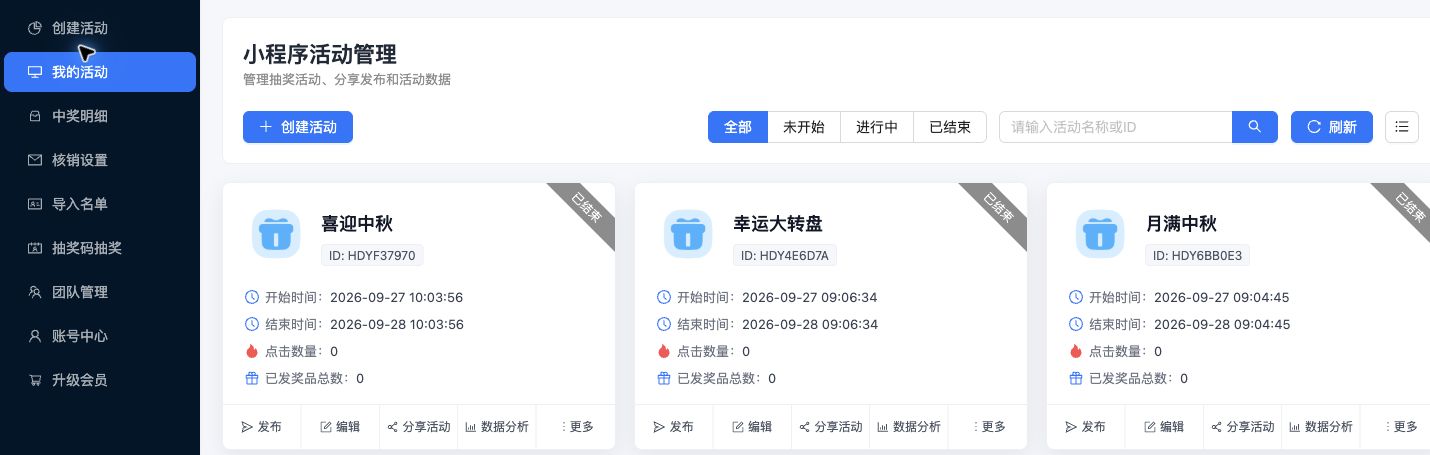1430x455 pixels.
Task: Click 分享活动 on the 月满中秋 card
Action: coord(1243,426)
